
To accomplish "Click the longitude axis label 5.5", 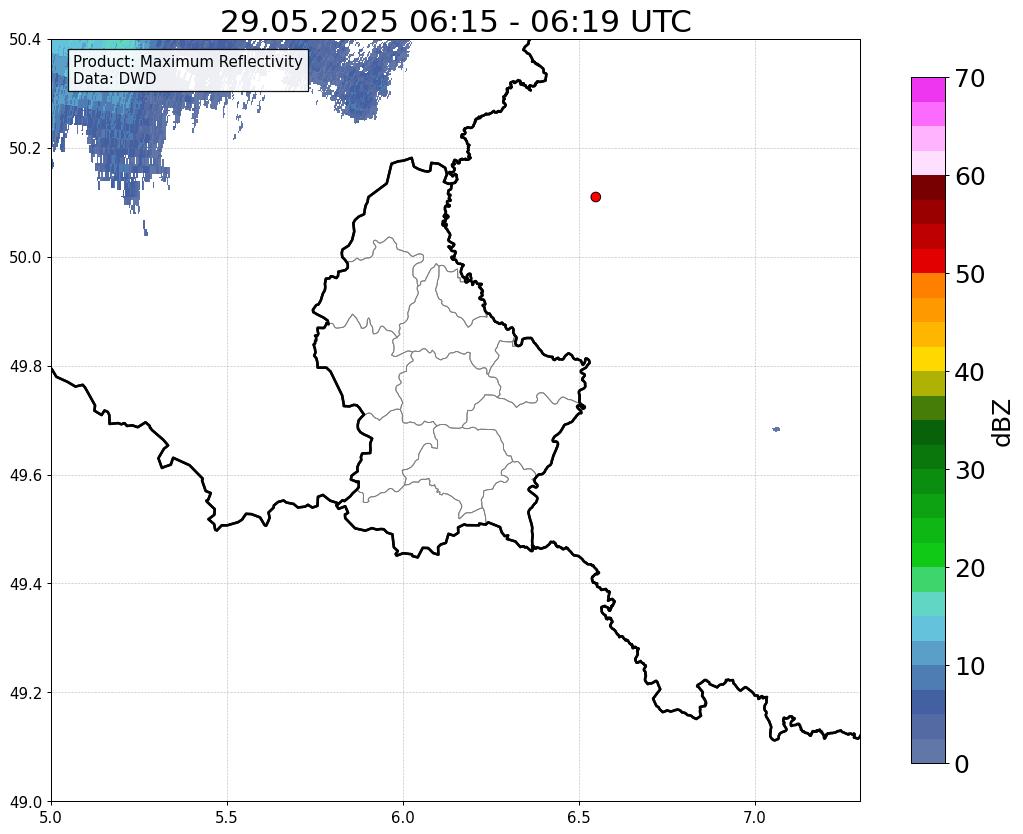I will point(227,817).
